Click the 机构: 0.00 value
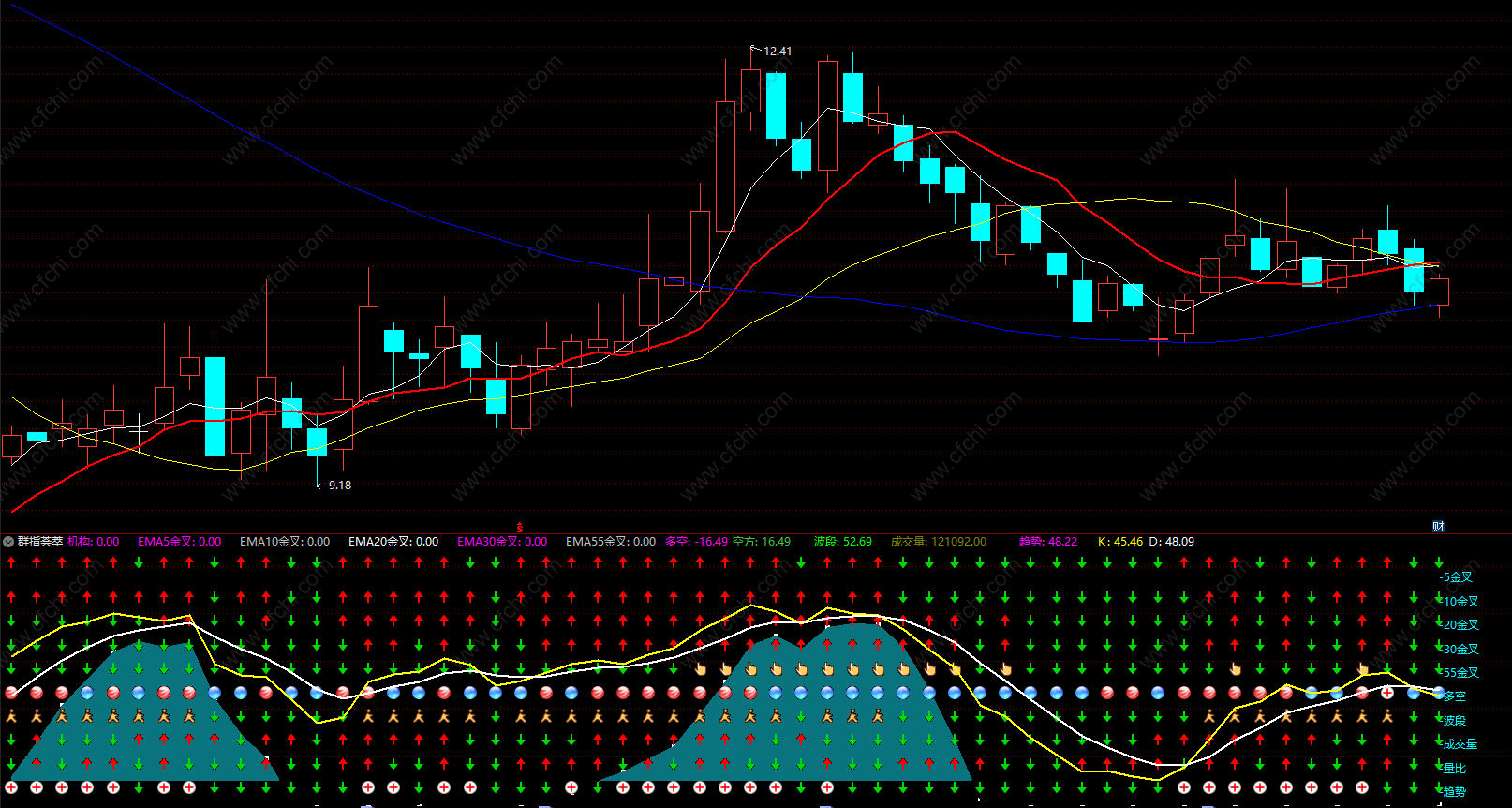The width and height of the screenshot is (1512, 808). pyautogui.click(x=94, y=542)
